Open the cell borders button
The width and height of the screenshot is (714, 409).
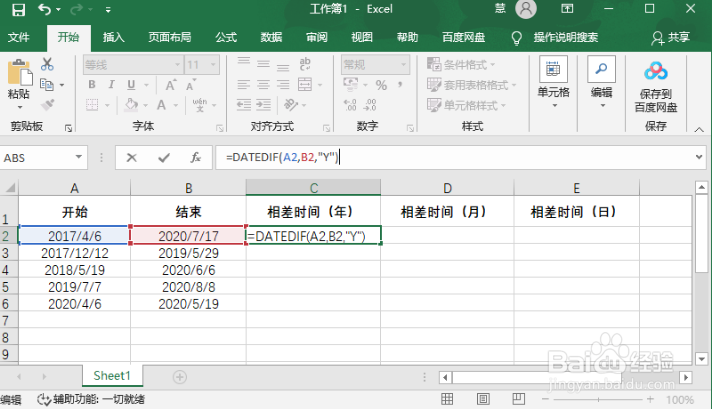pyautogui.click(x=92, y=105)
